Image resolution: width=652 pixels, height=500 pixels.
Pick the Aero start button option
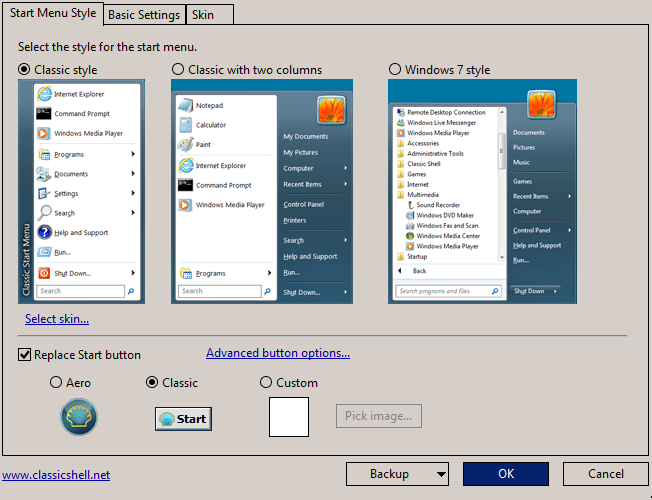(56, 382)
